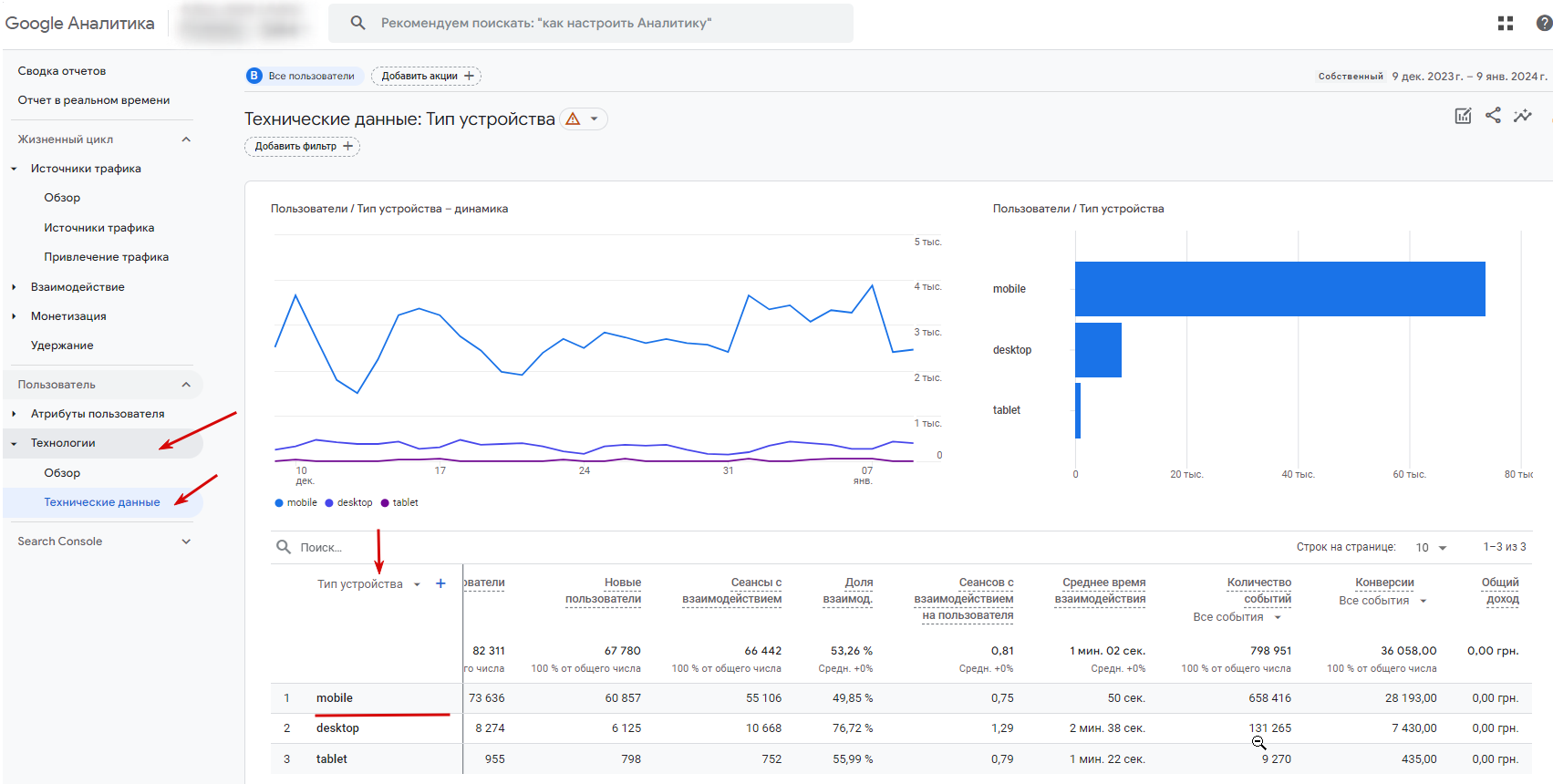Click the blue mobile bar in chart
This screenshot has height=784, width=1553.
point(1279,289)
